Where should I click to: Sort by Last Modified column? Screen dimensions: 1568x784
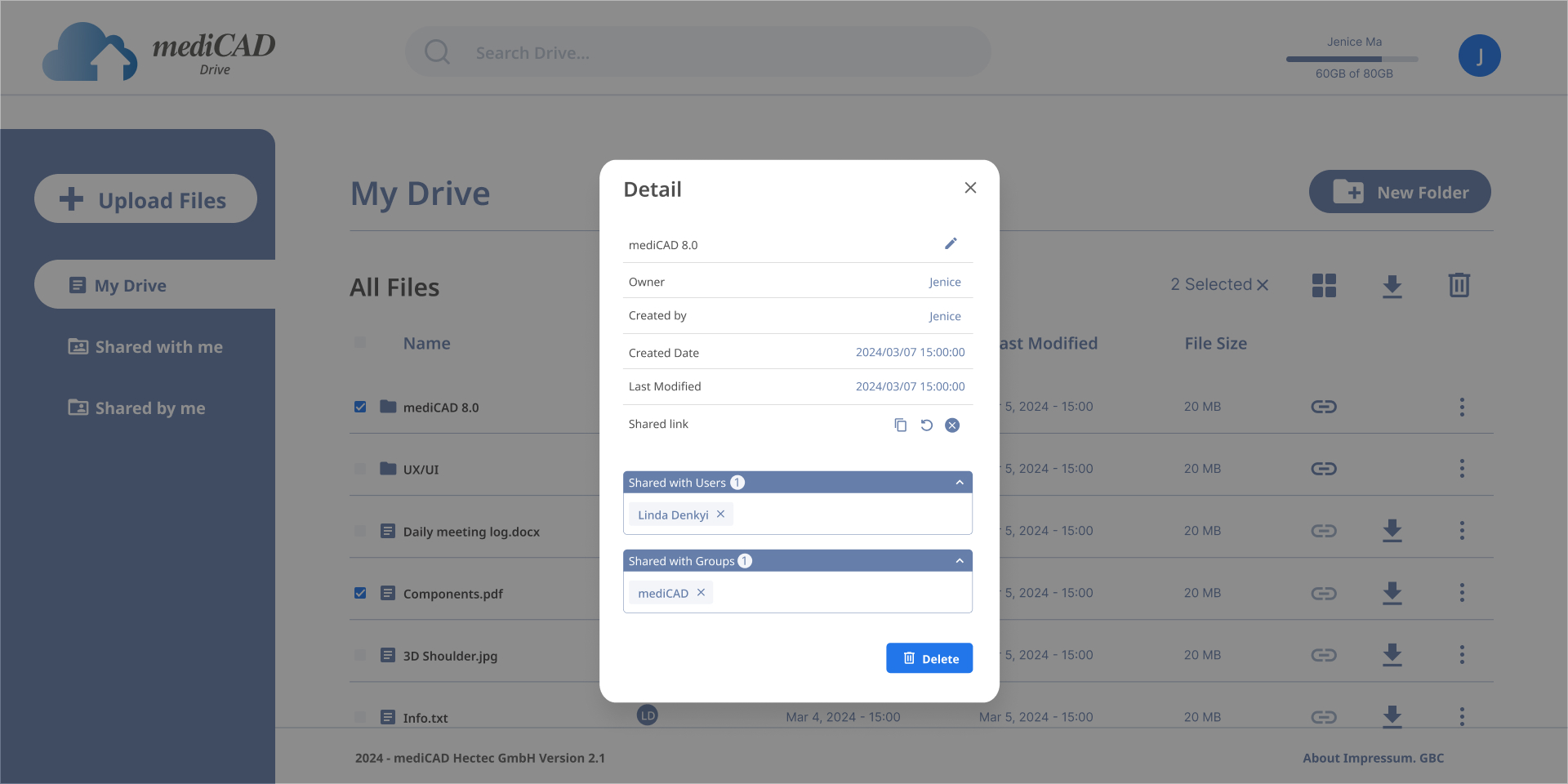point(1049,343)
